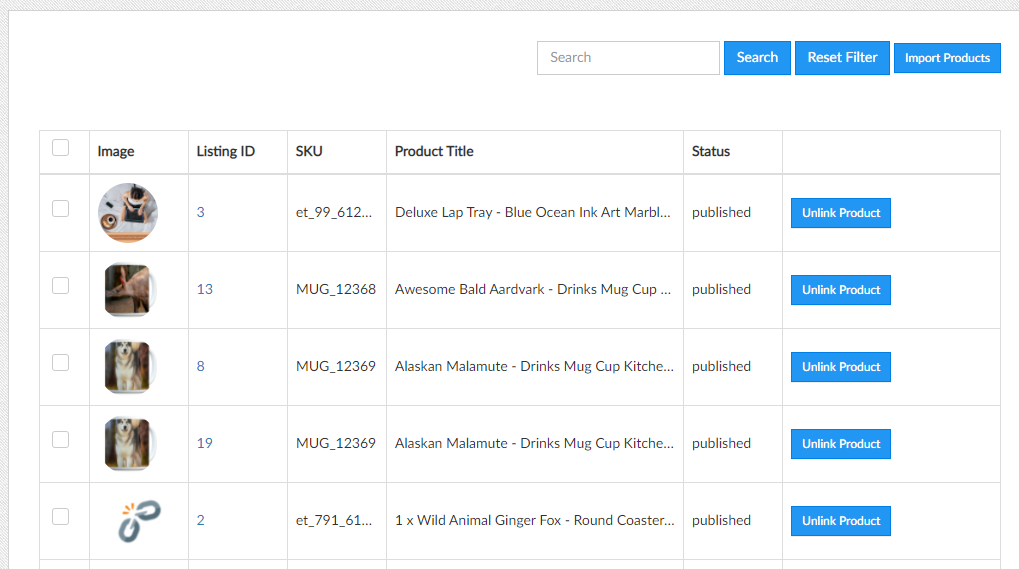1019x569 pixels.
Task: Unlink the Awesome Bald Aardvark product
Action: coord(840,290)
